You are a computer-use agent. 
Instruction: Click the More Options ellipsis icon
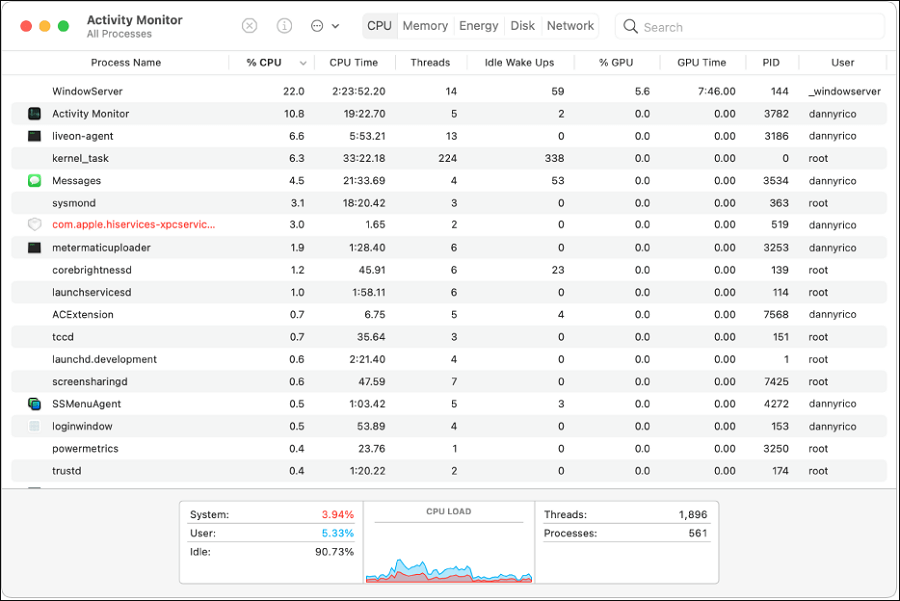315,25
